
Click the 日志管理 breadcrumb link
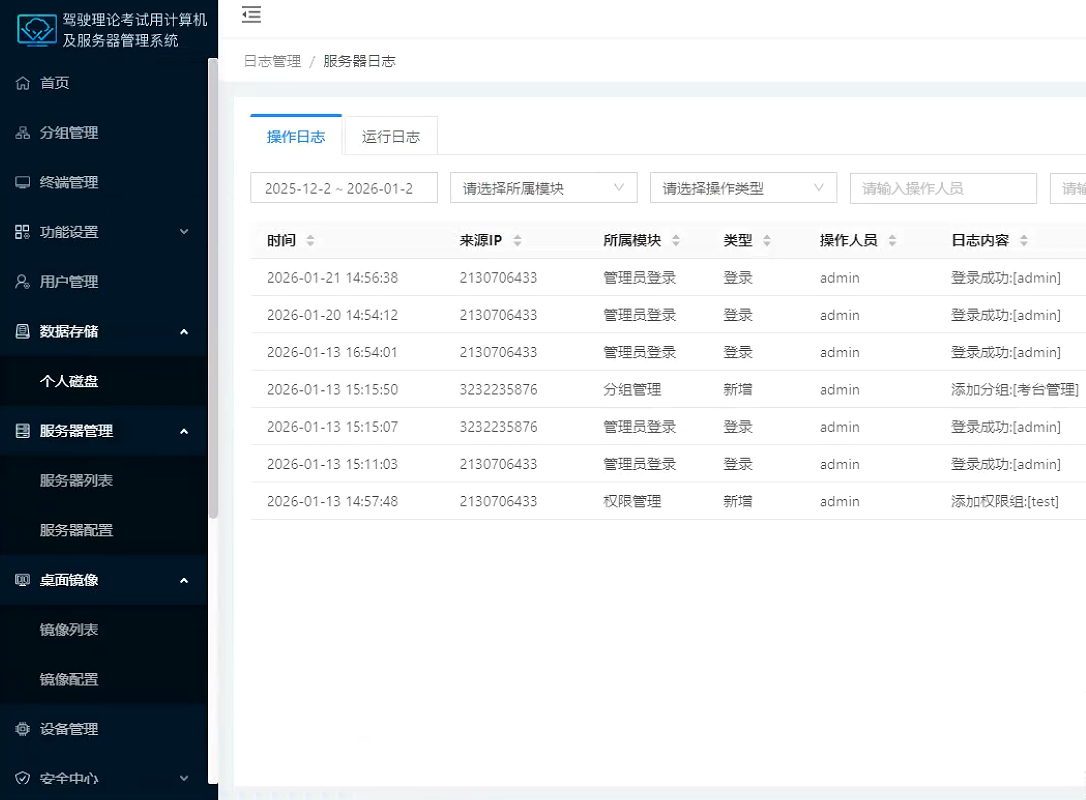272,61
